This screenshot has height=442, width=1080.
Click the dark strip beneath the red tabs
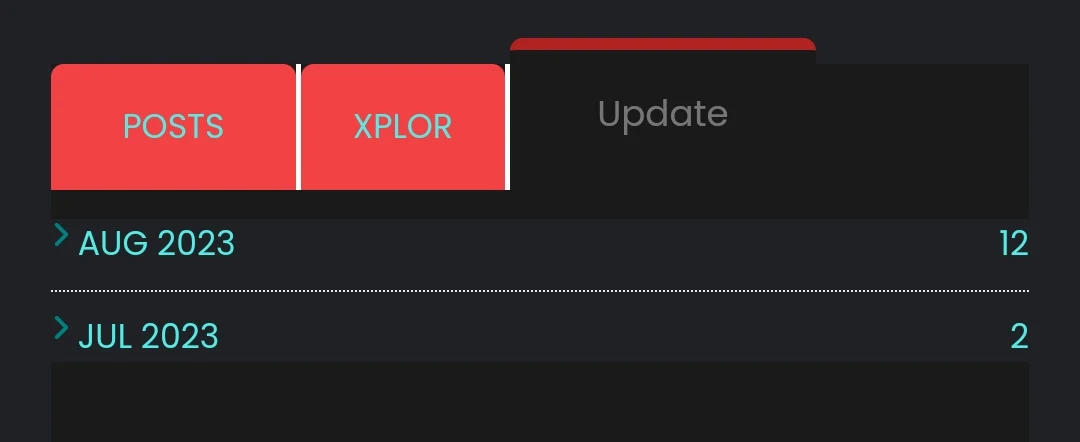point(540,204)
